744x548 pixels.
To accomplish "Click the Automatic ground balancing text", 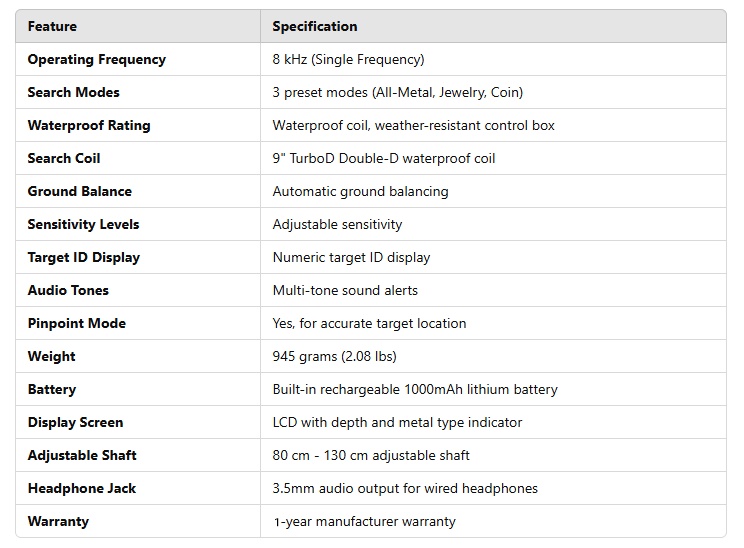I will pos(361,191).
